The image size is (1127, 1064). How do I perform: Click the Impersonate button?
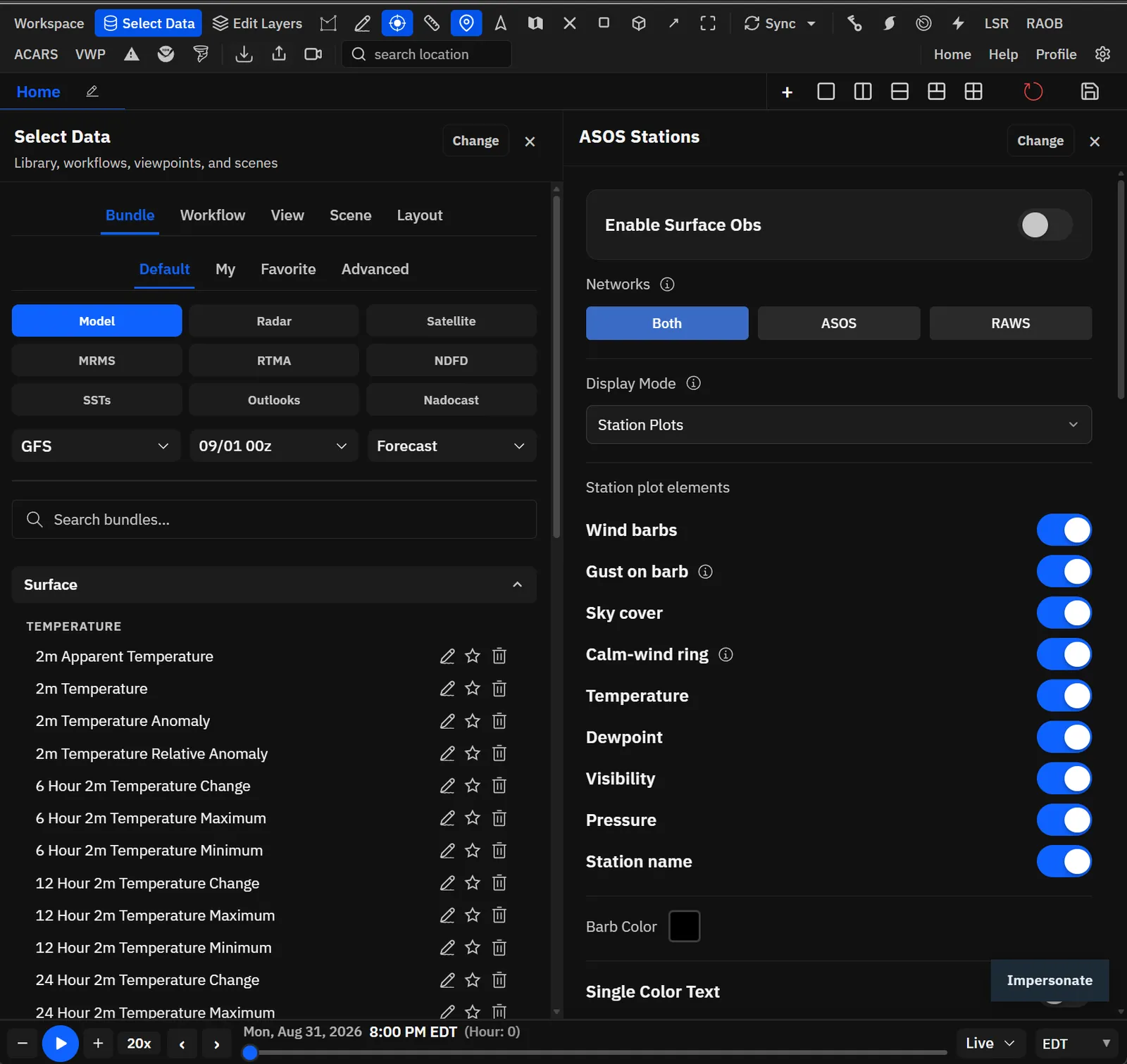1050,980
